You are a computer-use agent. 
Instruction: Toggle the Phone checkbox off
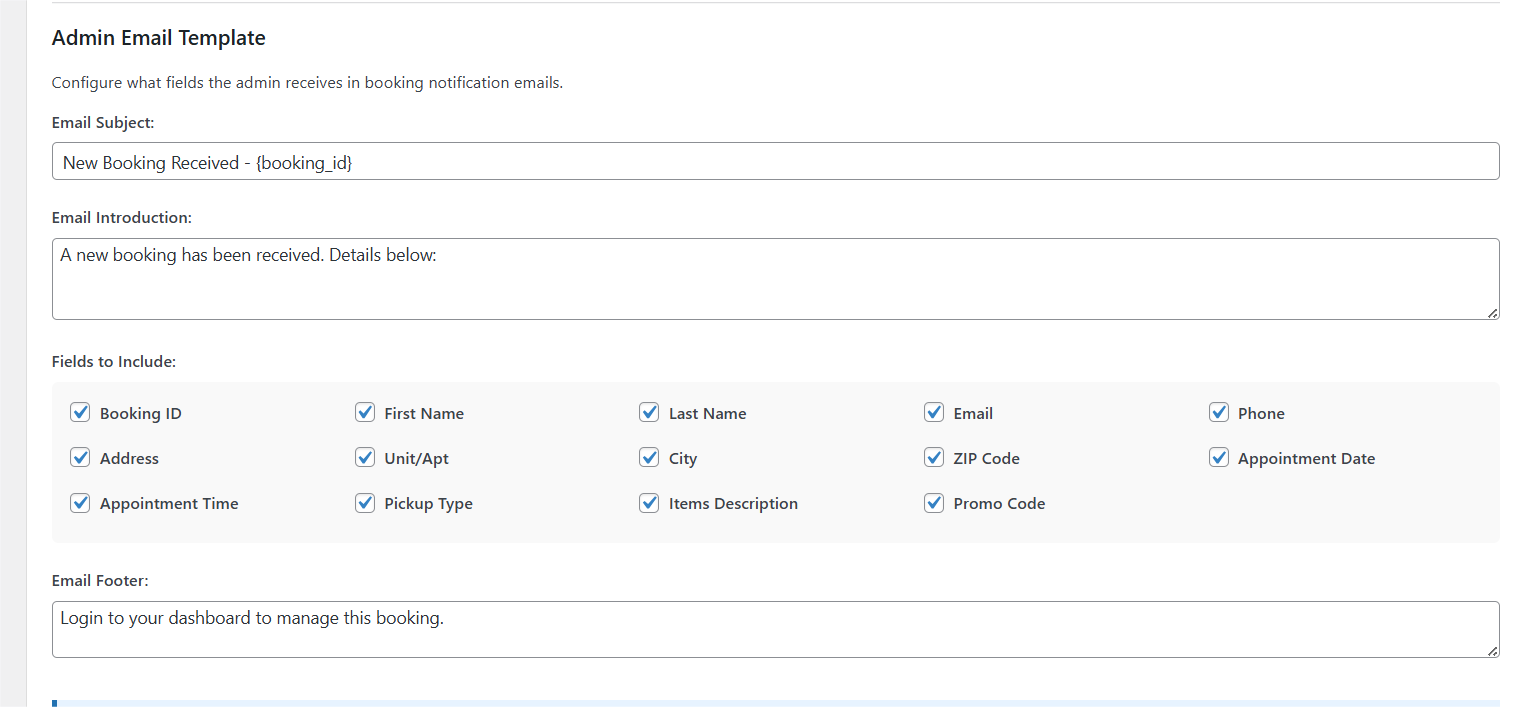[x=1219, y=412]
